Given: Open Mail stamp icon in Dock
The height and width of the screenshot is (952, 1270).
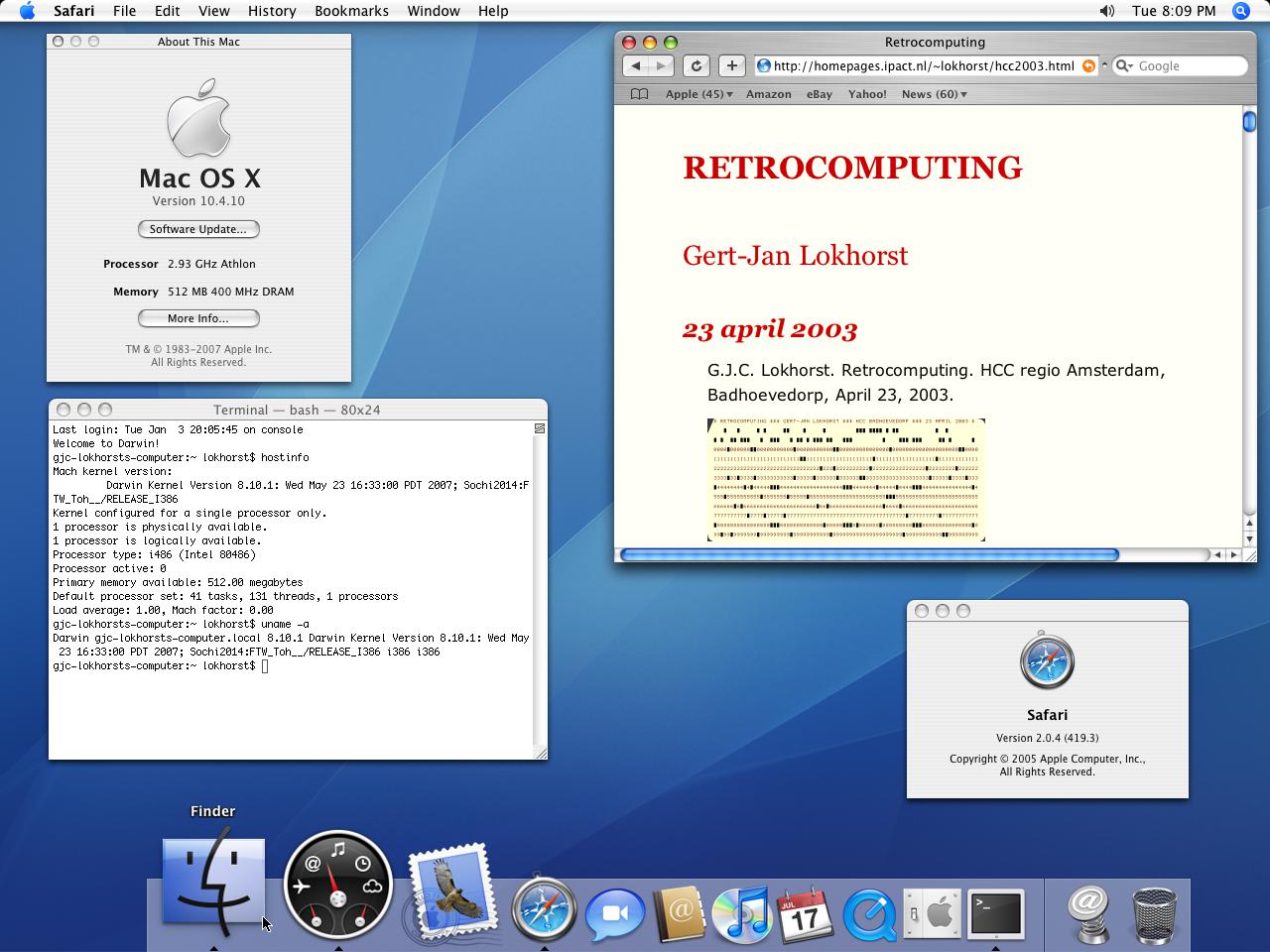Looking at the screenshot, I should click(x=452, y=892).
